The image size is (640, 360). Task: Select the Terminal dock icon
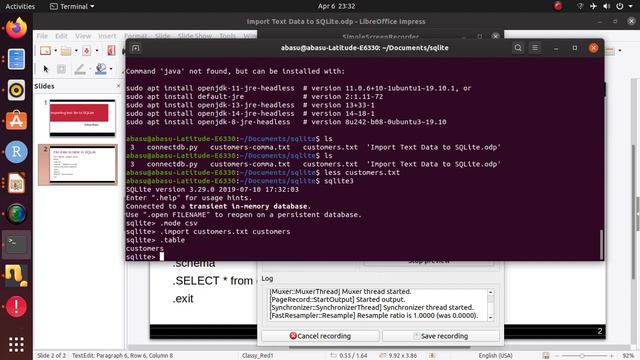(16, 244)
